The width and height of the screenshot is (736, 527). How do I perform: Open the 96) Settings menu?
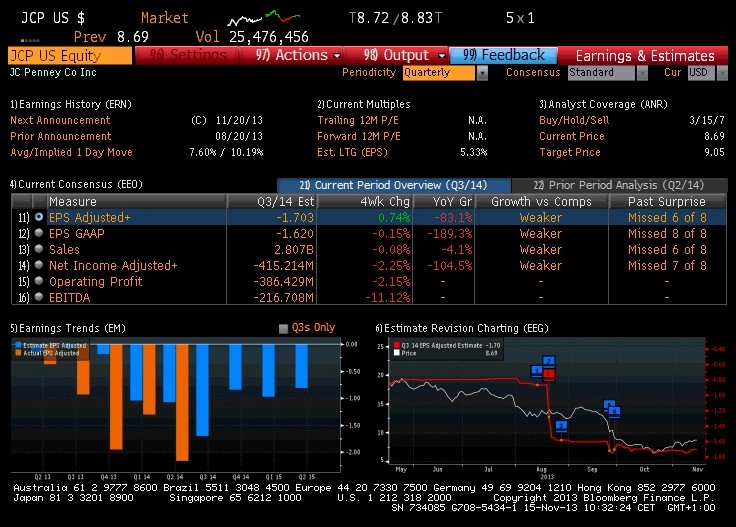(x=187, y=55)
